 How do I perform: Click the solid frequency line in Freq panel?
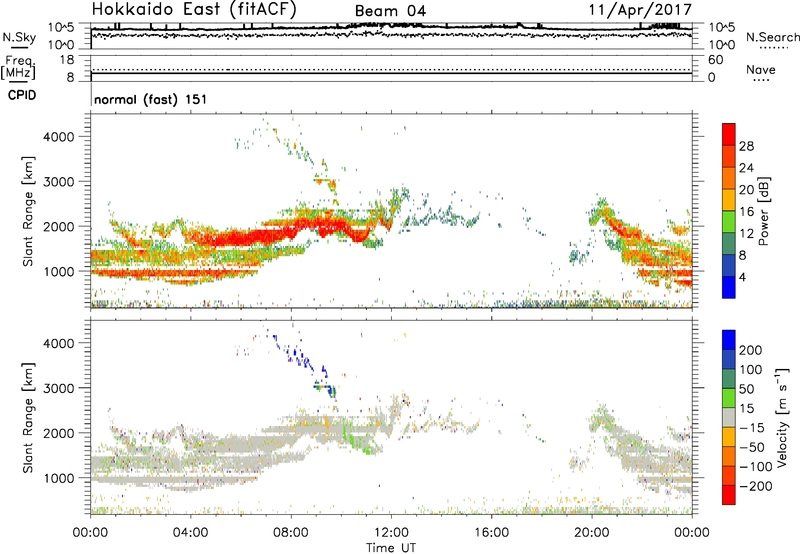pos(391,73)
